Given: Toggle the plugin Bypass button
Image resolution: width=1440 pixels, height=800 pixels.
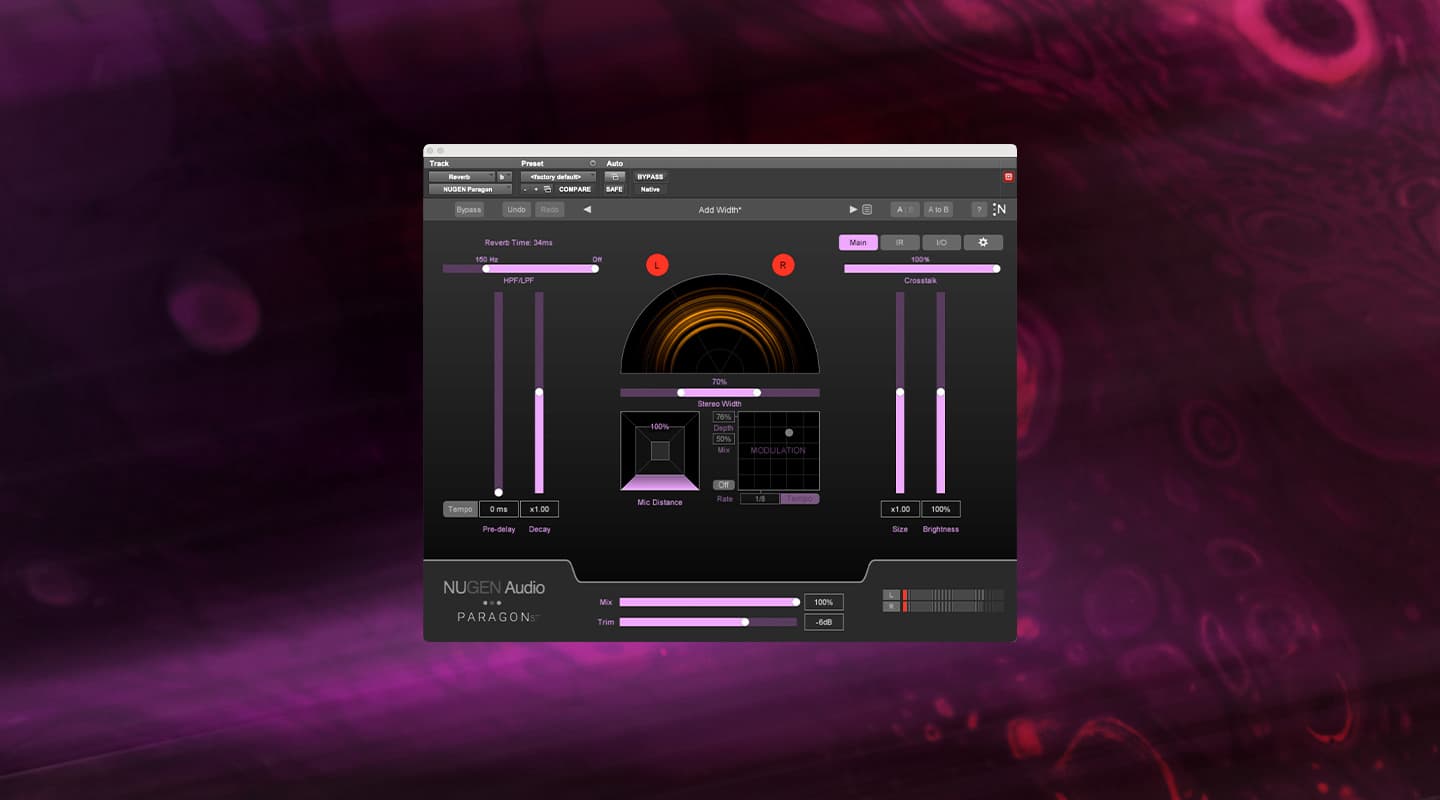Looking at the screenshot, I should (x=468, y=210).
